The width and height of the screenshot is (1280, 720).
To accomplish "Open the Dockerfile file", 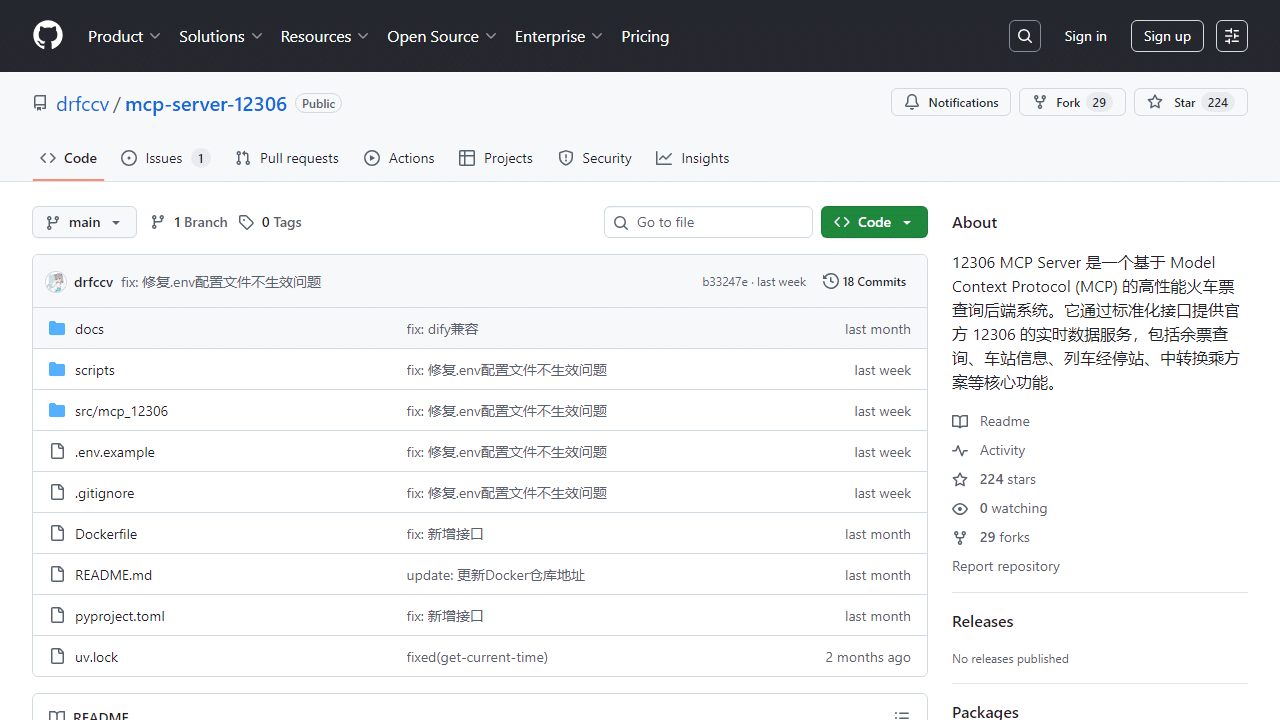I will [x=106, y=534].
